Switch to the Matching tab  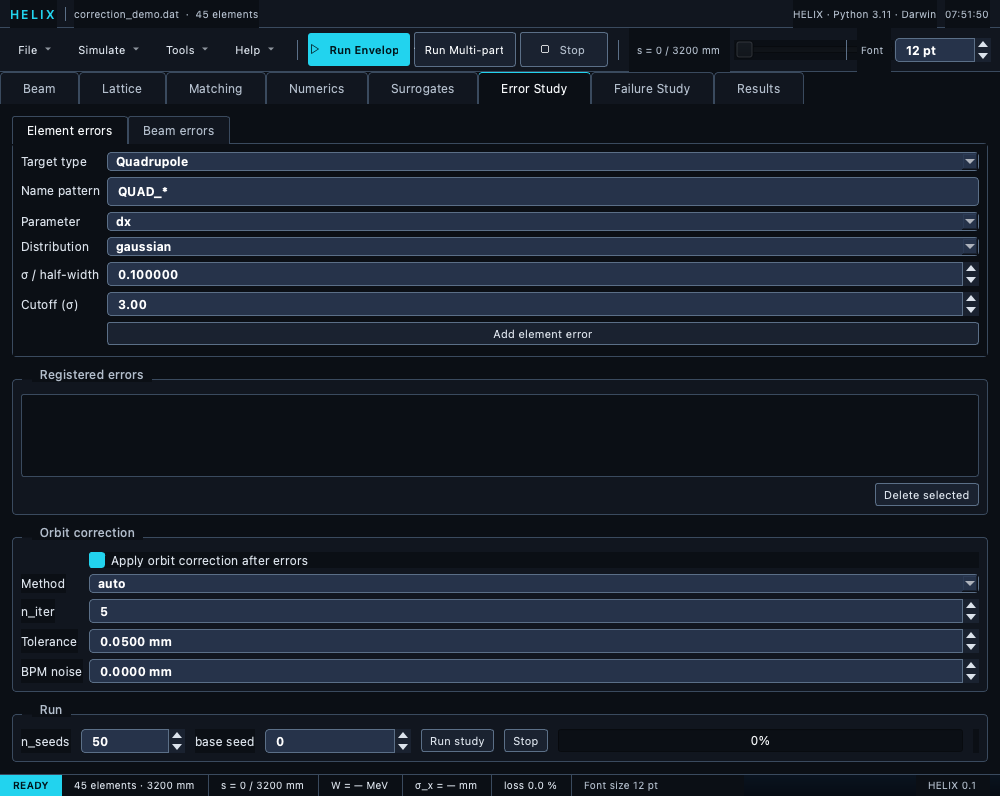216,89
